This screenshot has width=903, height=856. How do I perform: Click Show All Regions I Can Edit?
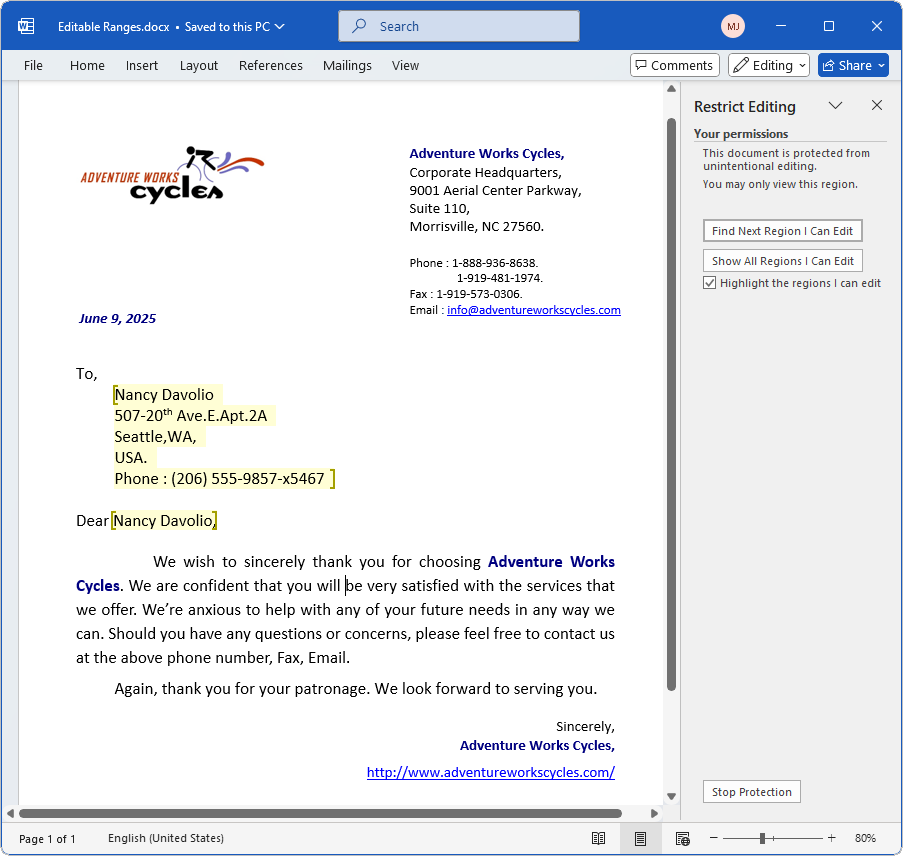[782, 261]
